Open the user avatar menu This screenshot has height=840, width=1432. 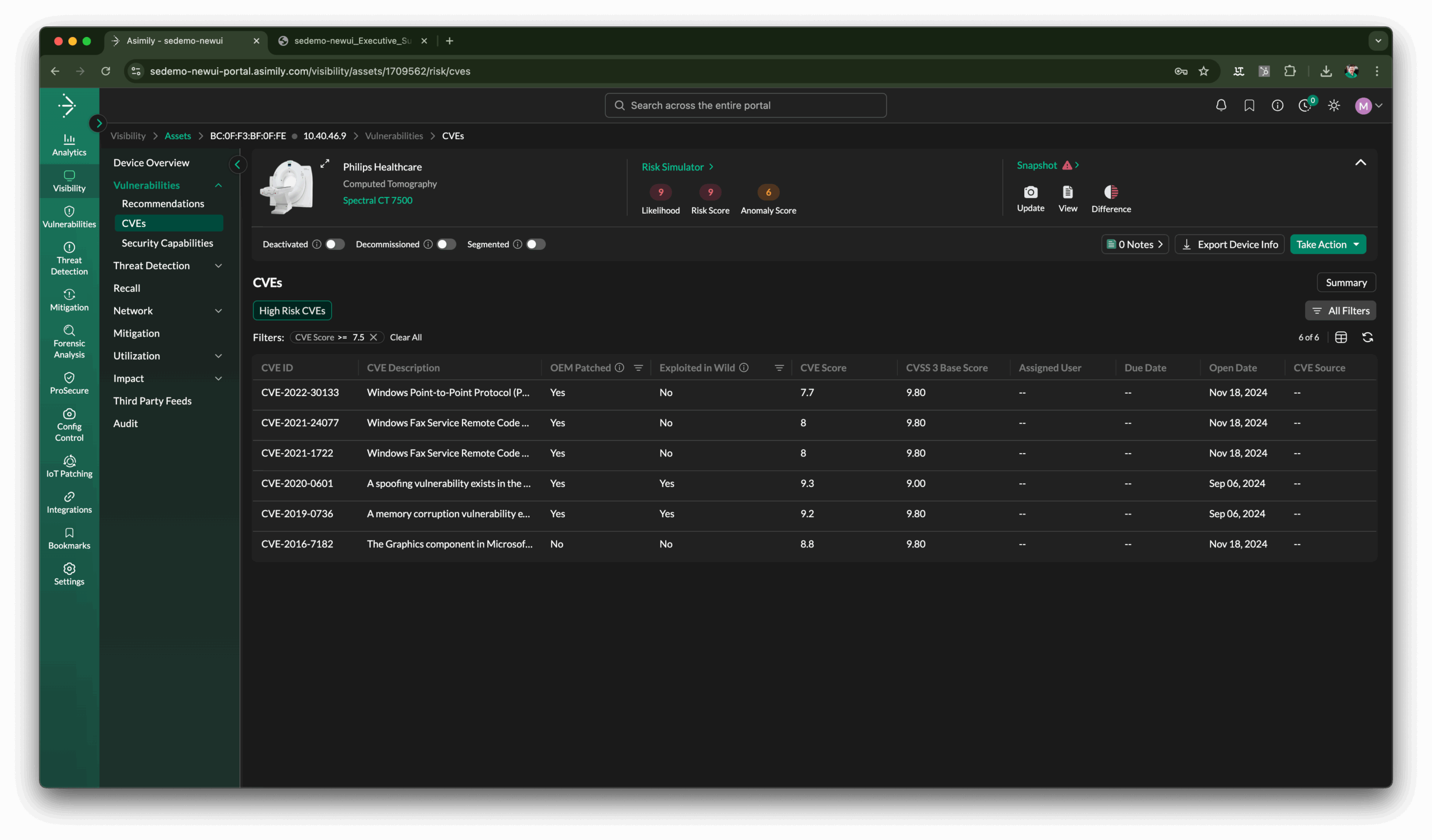coord(1368,106)
